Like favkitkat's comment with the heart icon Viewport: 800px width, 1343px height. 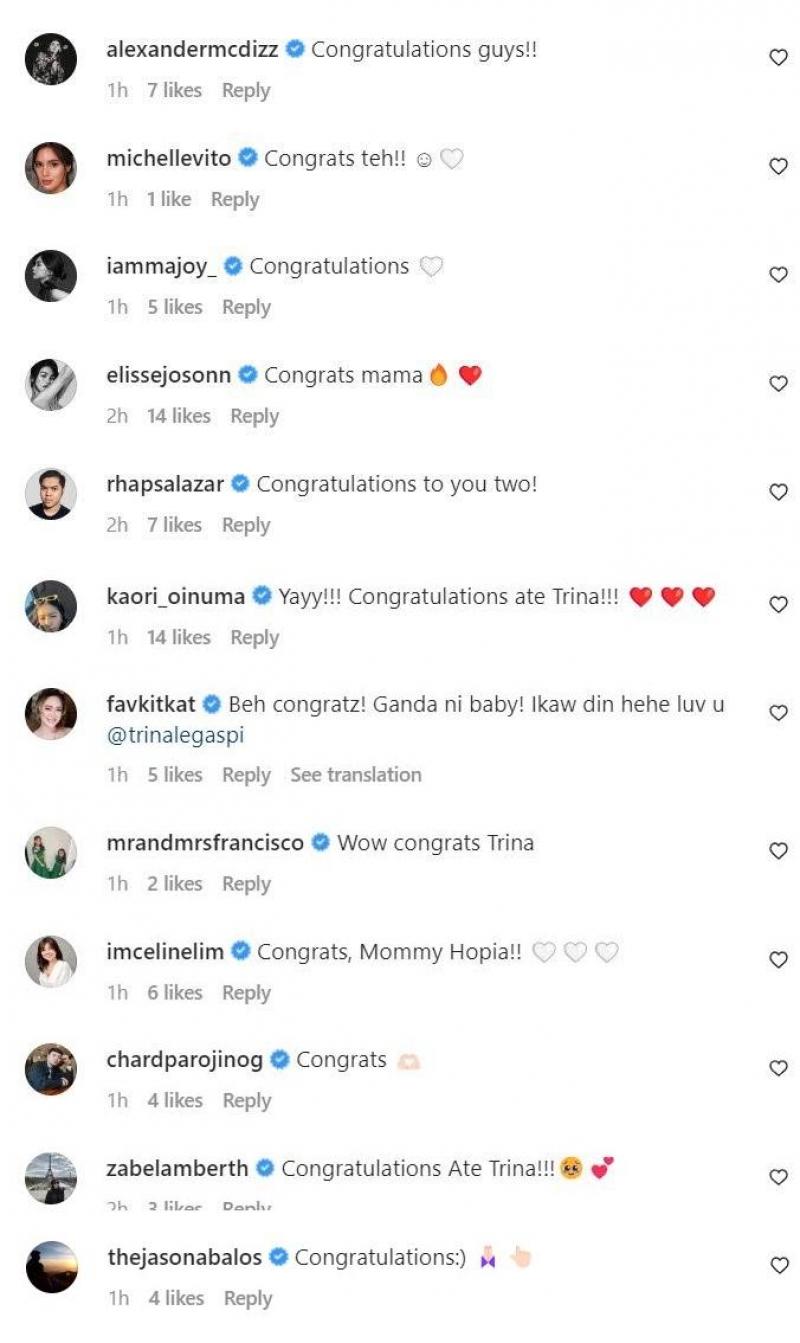point(778,710)
